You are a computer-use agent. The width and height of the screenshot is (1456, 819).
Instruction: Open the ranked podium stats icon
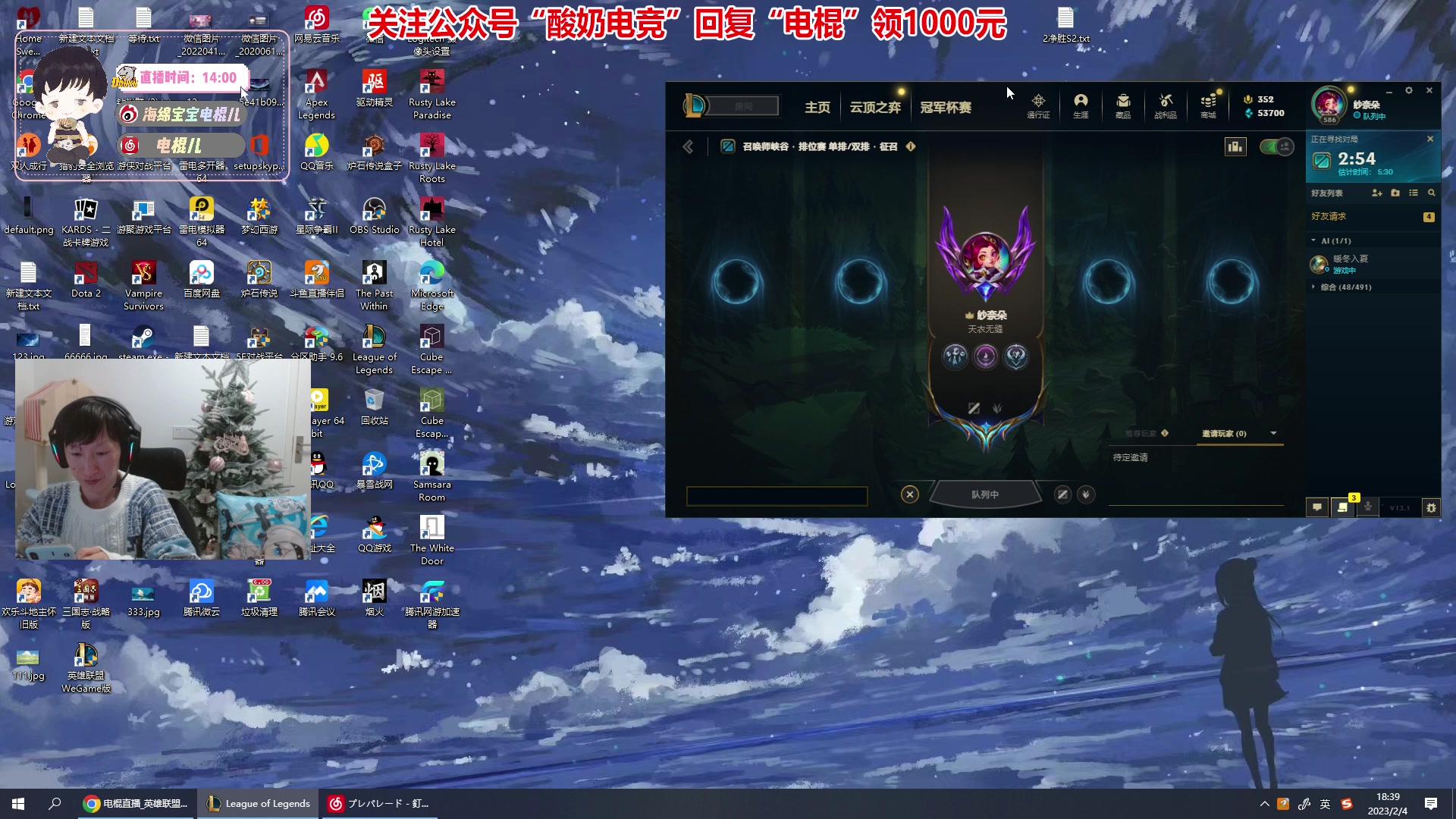[1235, 146]
